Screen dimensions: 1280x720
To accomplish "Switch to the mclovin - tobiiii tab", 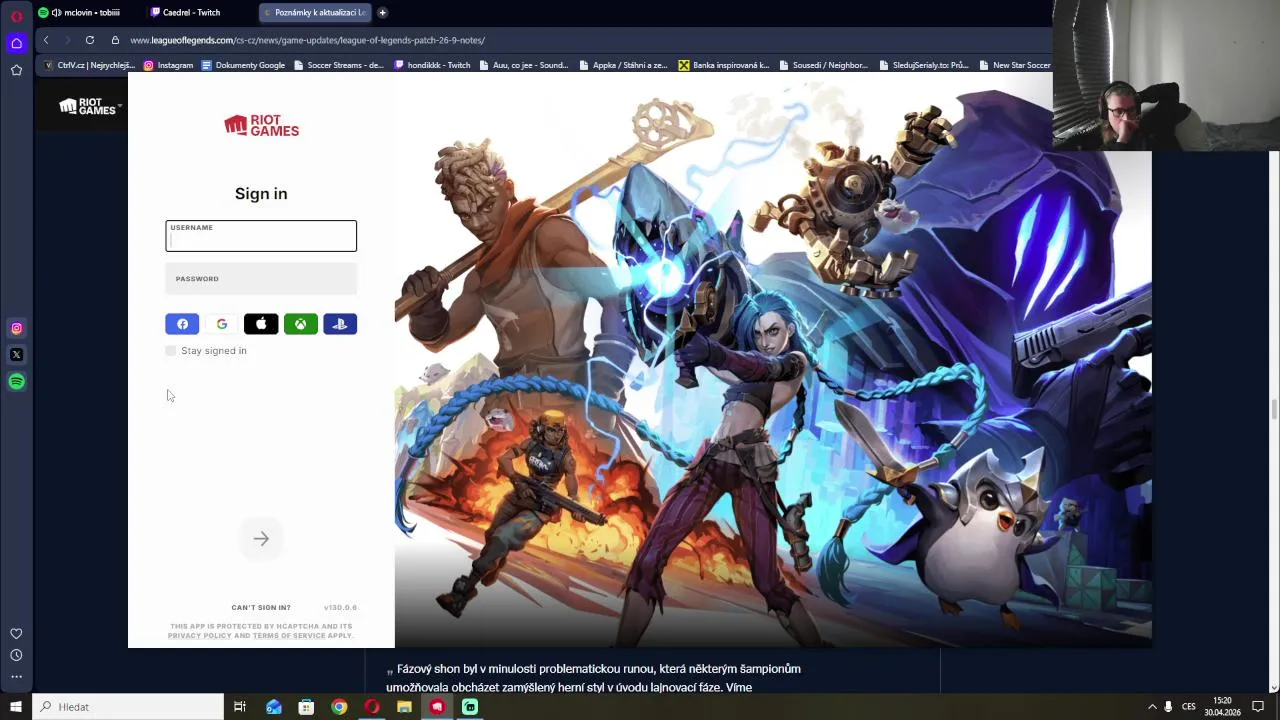I will [86, 13].
